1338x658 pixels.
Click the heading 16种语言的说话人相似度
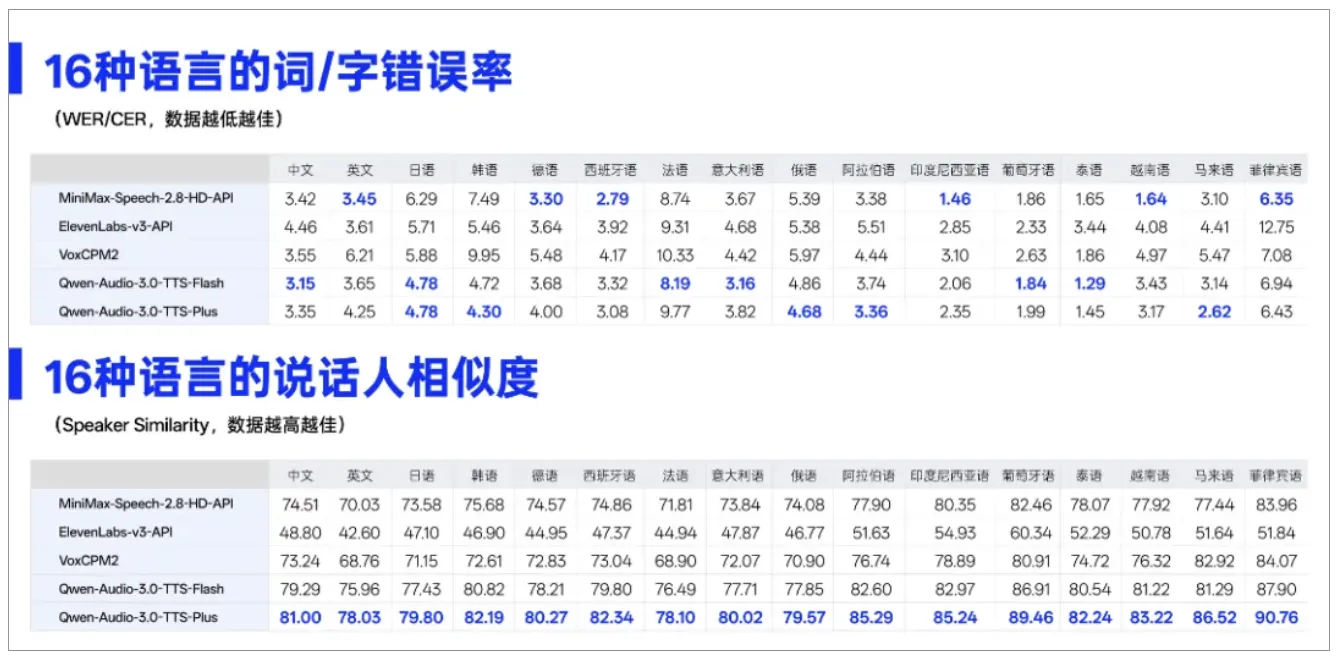(x=290, y=377)
